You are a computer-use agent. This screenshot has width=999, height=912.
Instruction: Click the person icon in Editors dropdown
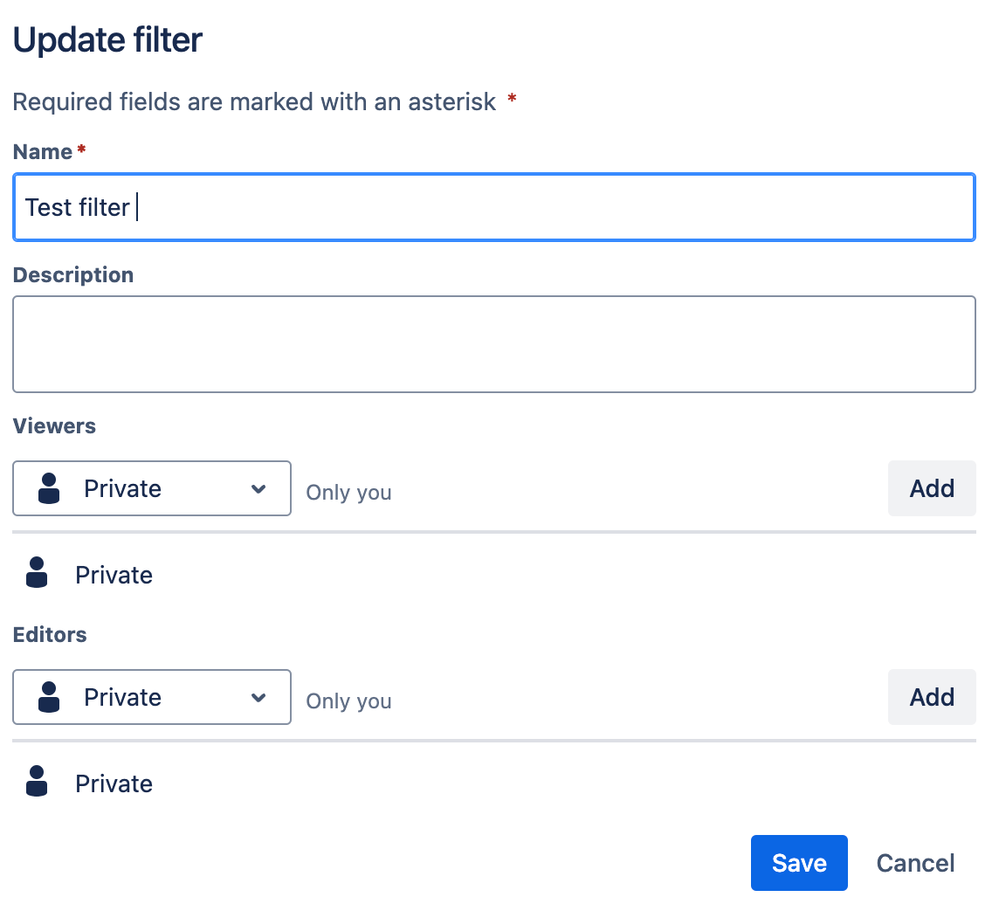click(x=48, y=697)
